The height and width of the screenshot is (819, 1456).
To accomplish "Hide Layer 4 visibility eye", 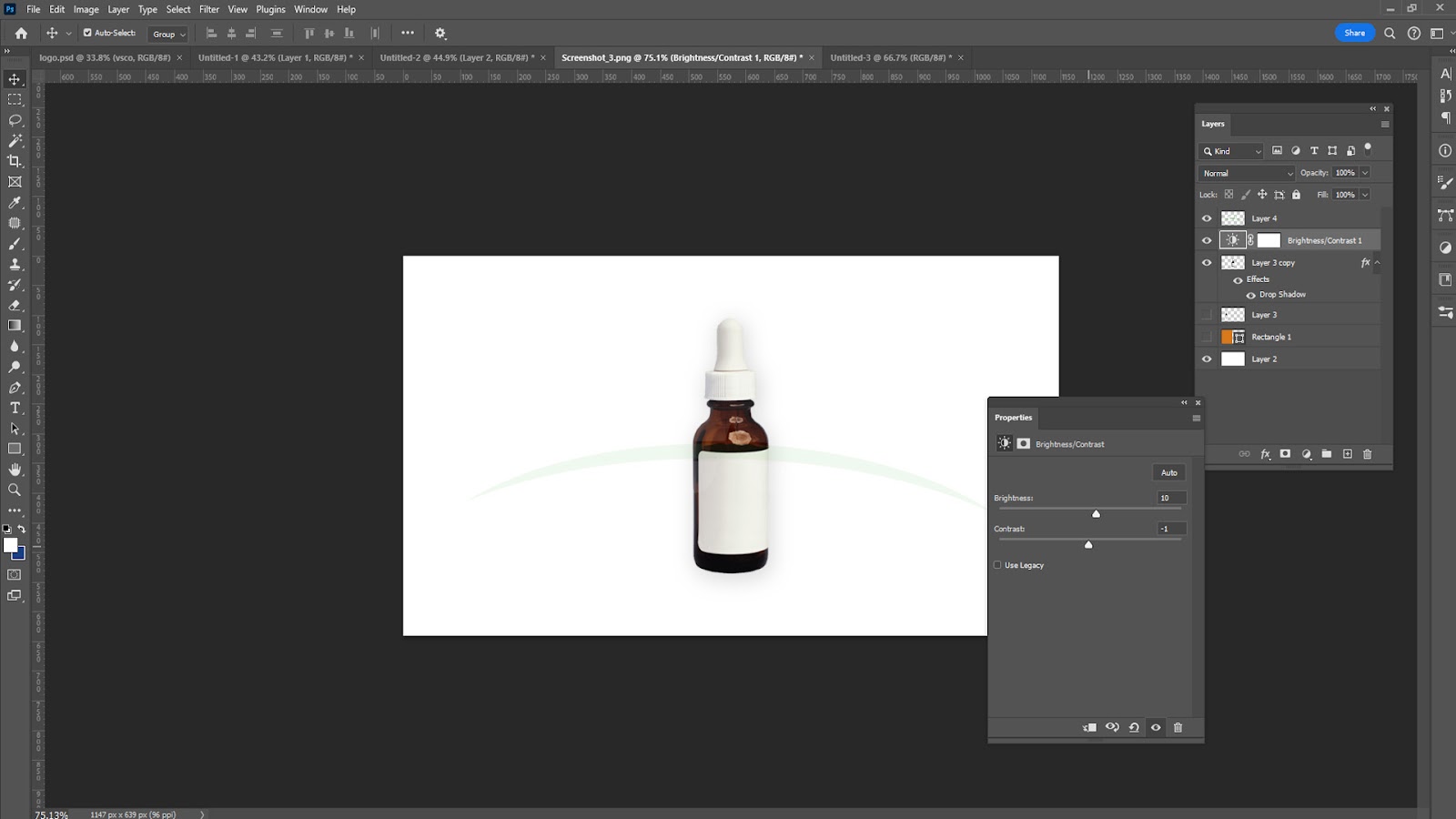I will click(x=1207, y=218).
